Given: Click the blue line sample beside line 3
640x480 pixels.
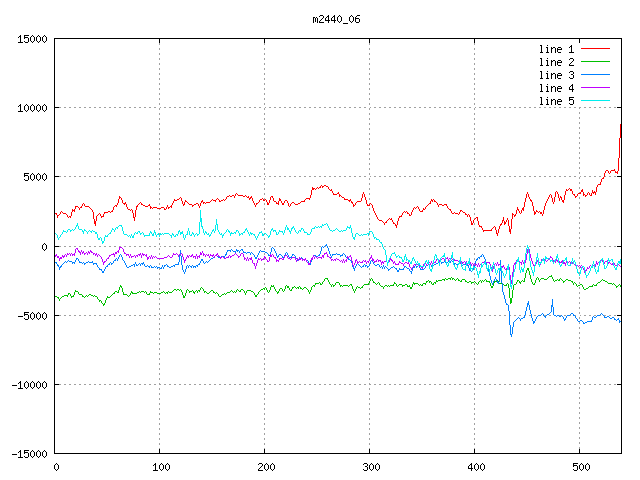Looking at the screenshot, I should click(x=595, y=75).
